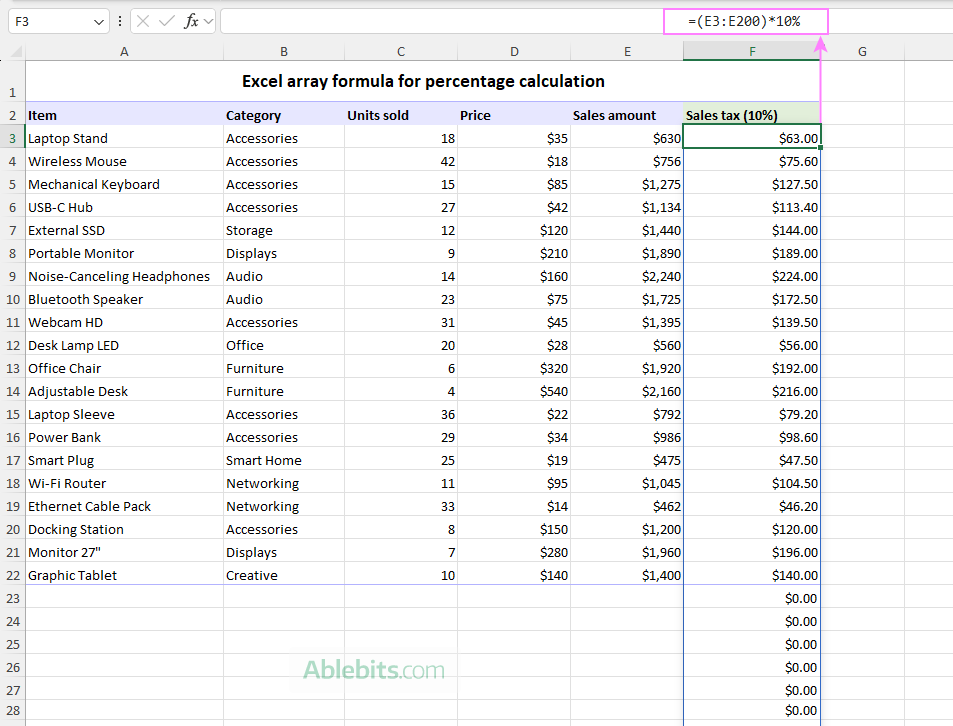Screen dimensions: 953x726
Task: Click the Select All corner button above row 1
Action: pos(14,51)
